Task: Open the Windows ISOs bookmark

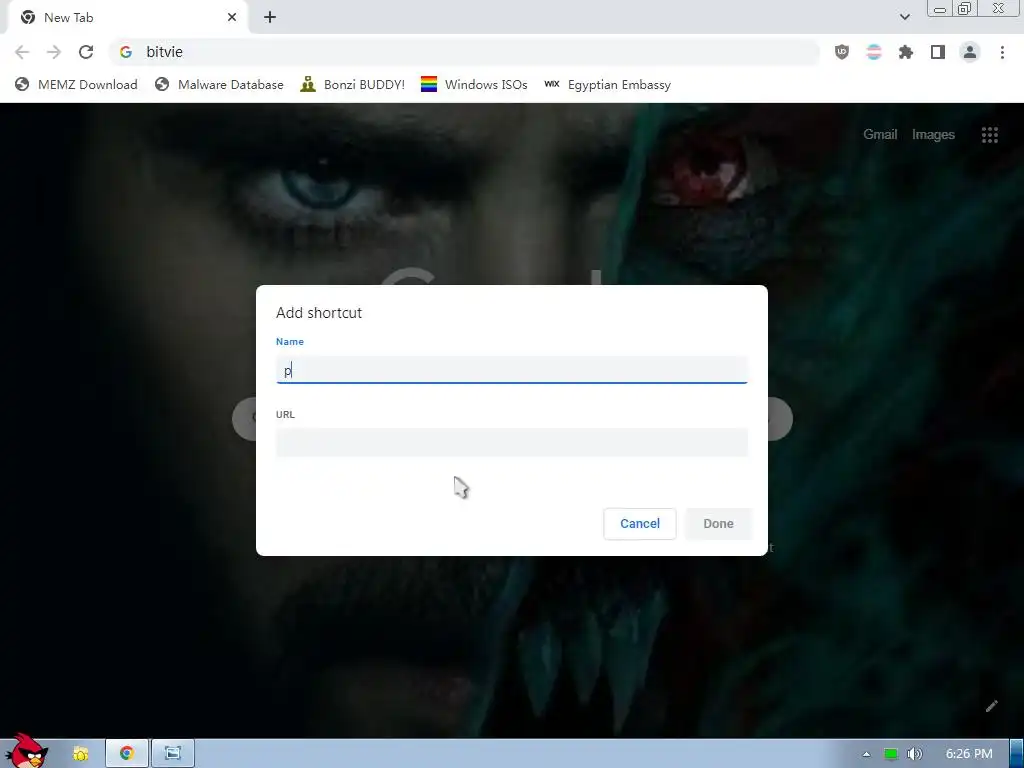Action: pyautogui.click(x=474, y=85)
